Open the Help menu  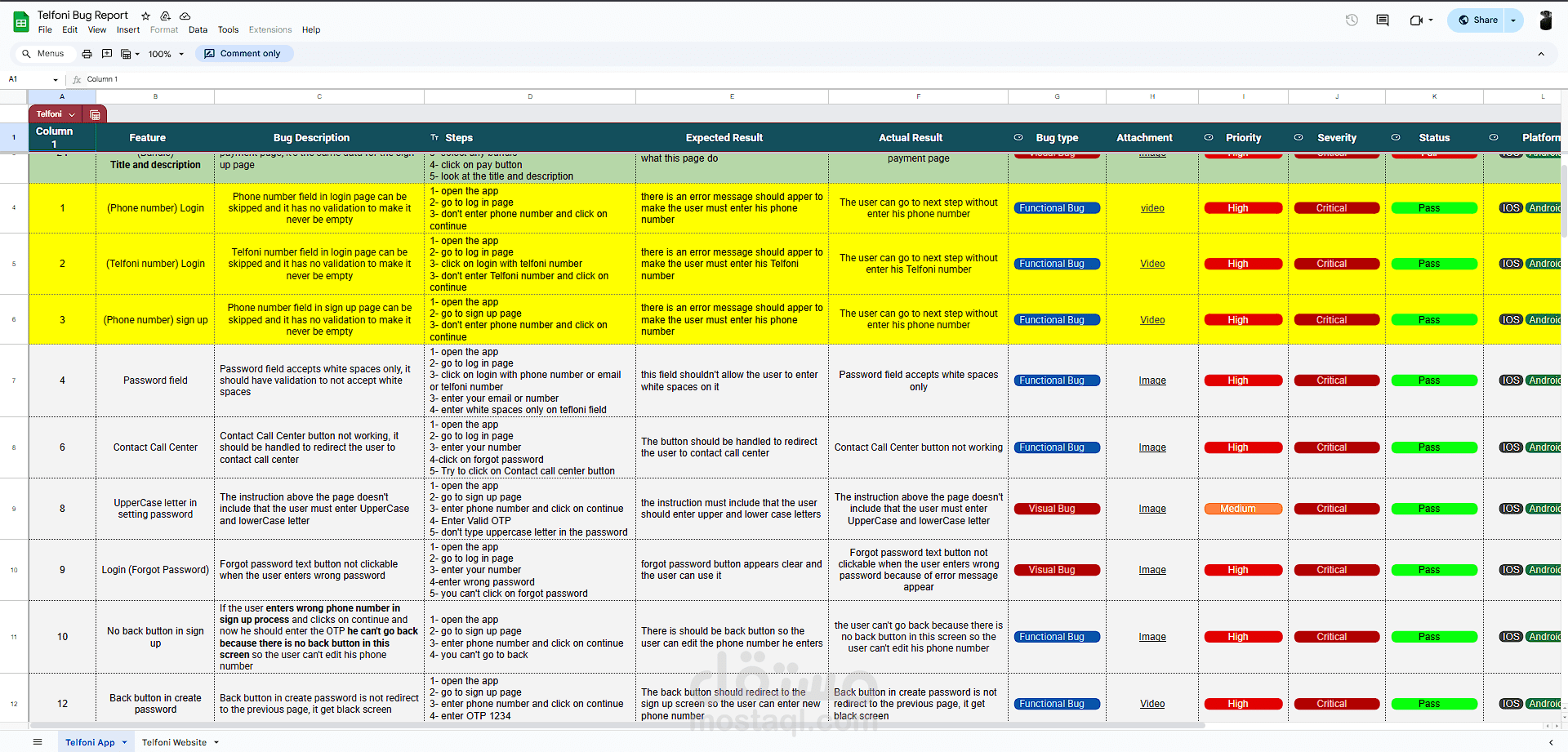[311, 30]
